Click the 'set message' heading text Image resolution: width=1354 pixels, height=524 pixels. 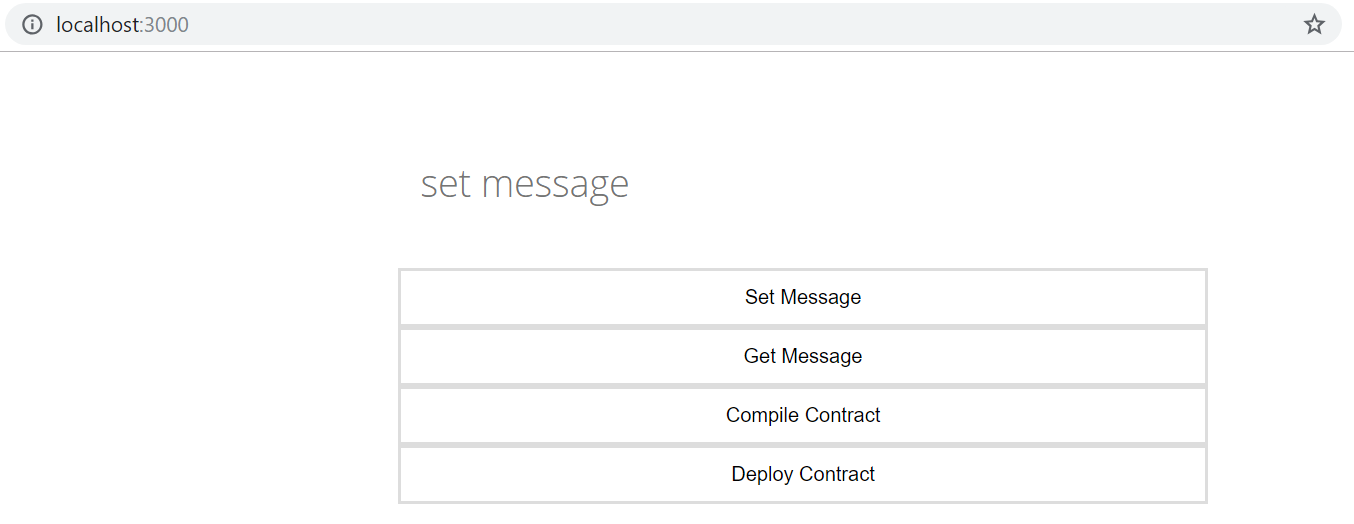524,185
